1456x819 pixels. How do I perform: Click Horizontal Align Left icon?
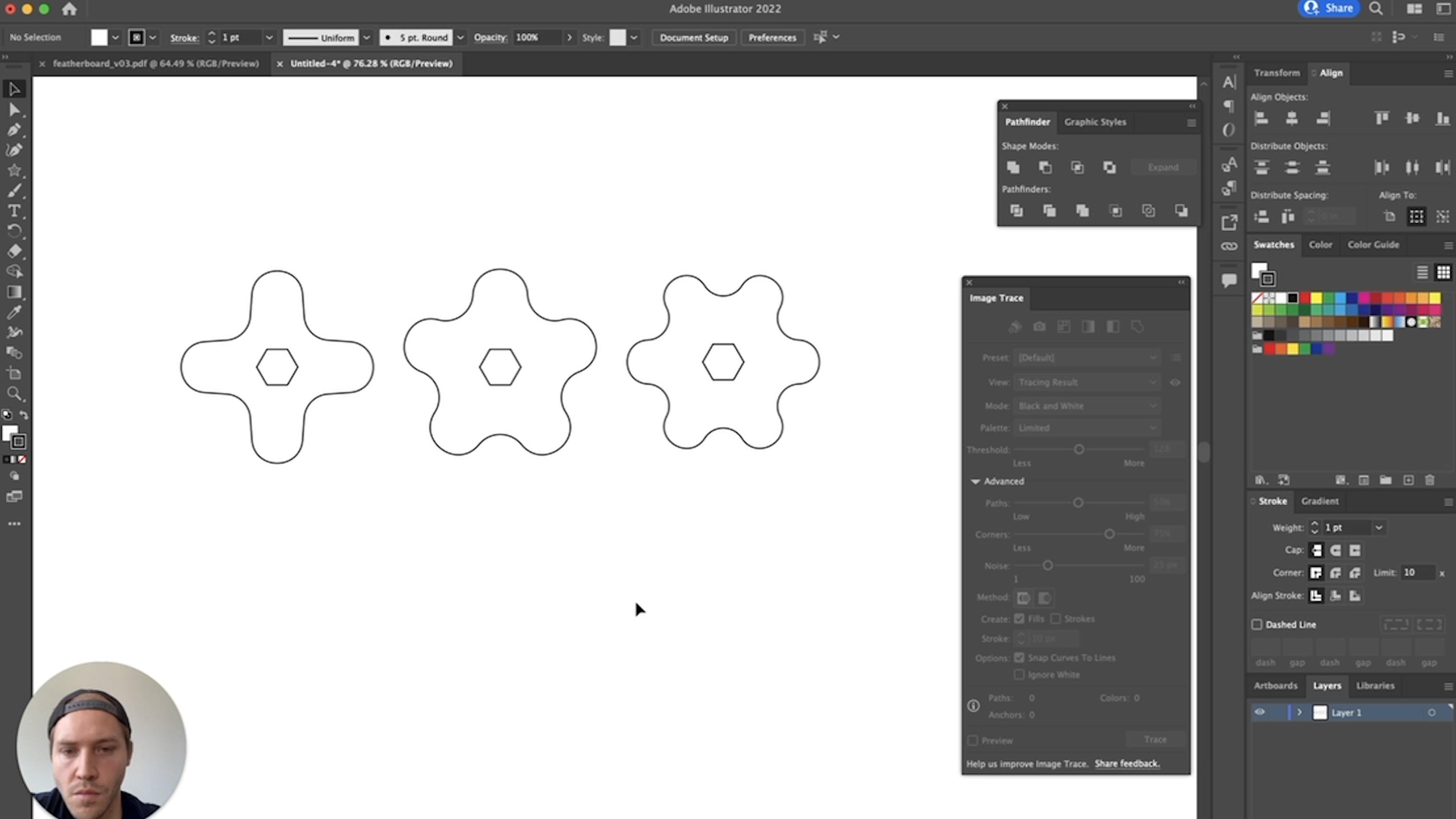pos(1261,118)
